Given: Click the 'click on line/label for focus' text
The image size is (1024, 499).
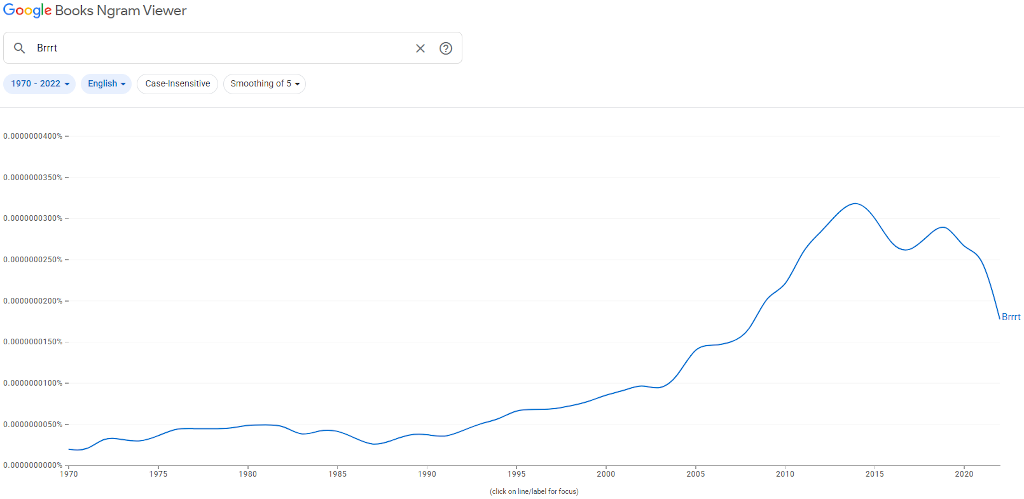Looking at the screenshot, I should (x=533, y=491).
